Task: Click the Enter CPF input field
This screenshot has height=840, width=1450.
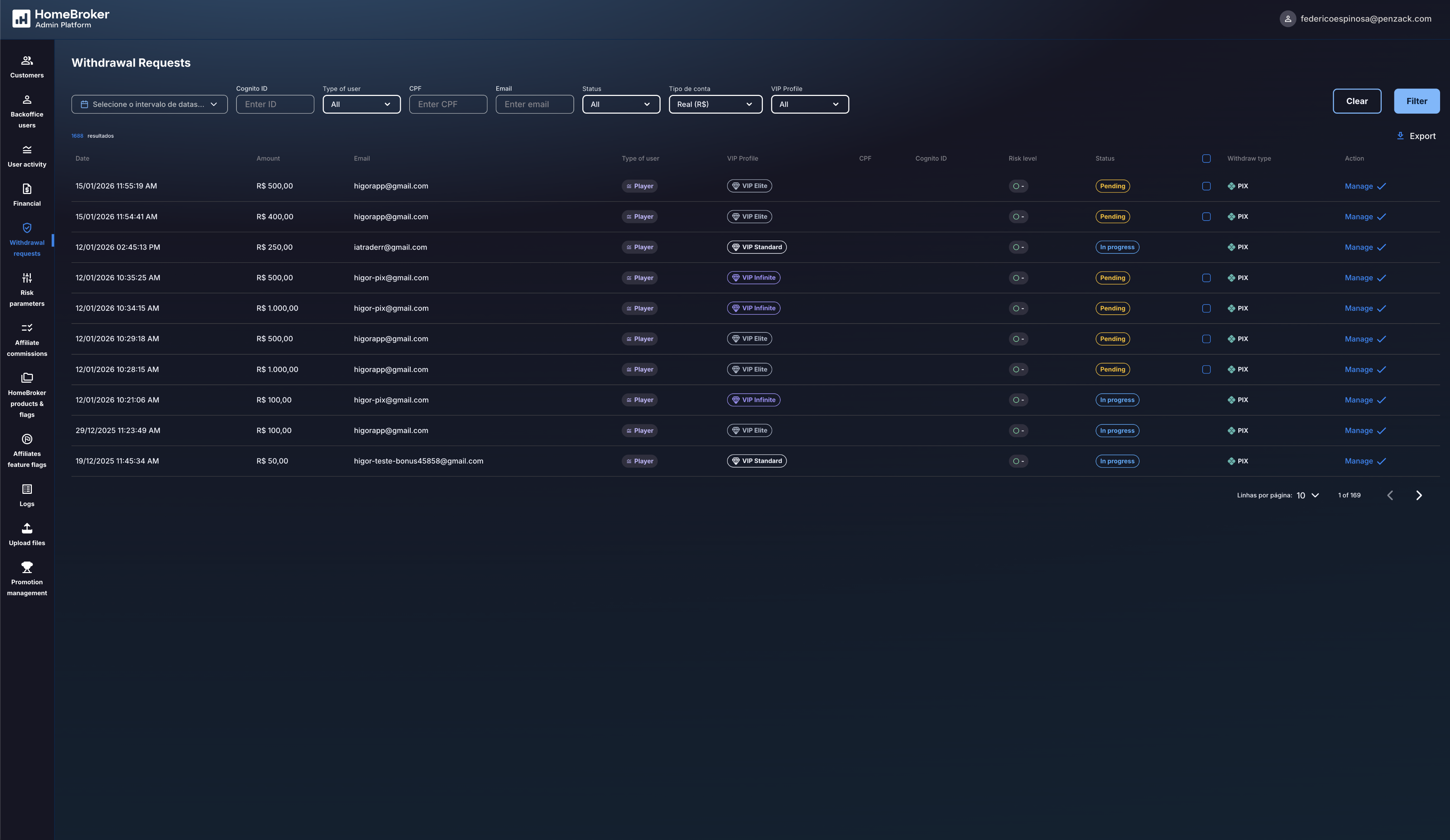Action: coord(448,104)
